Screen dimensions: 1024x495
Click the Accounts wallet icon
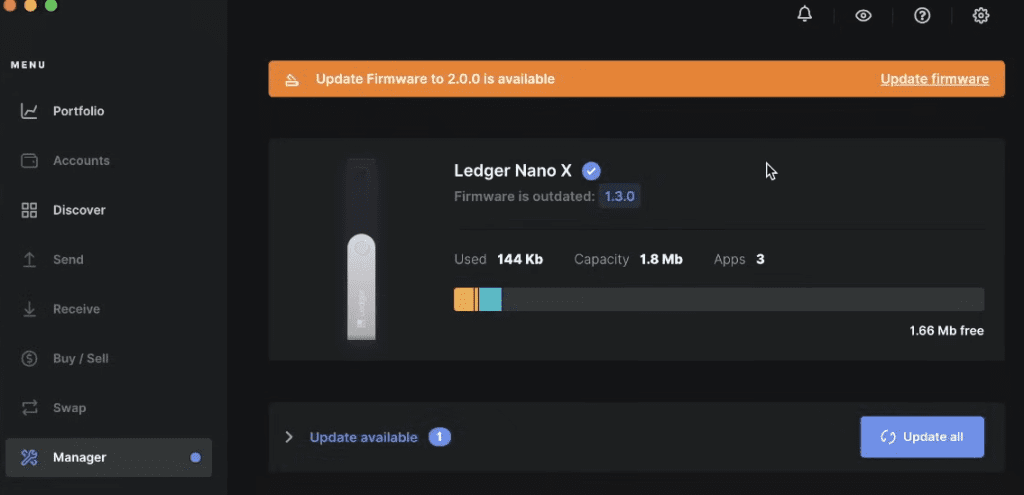coord(30,160)
